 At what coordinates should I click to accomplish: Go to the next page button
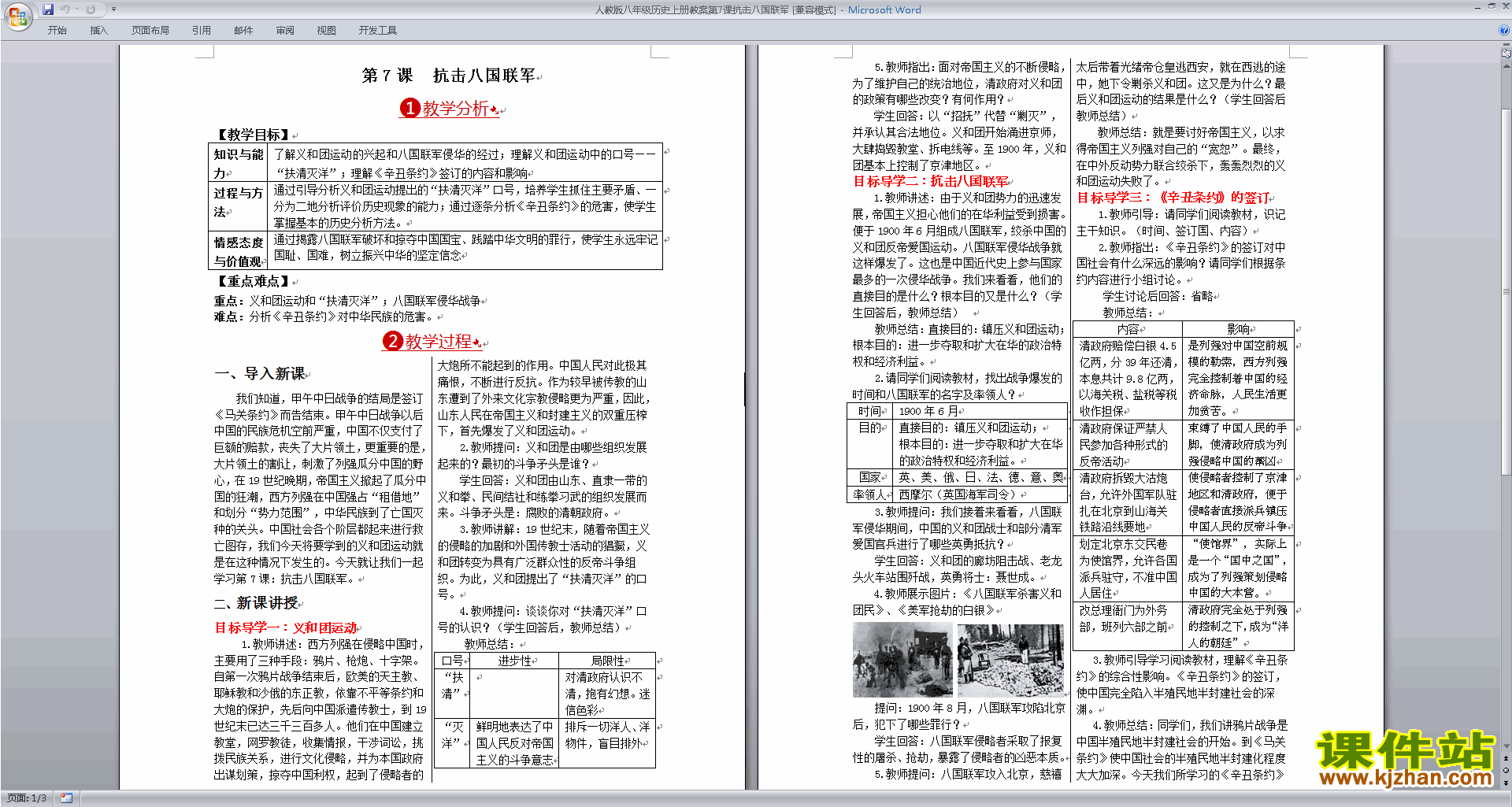click(x=1506, y=782)
